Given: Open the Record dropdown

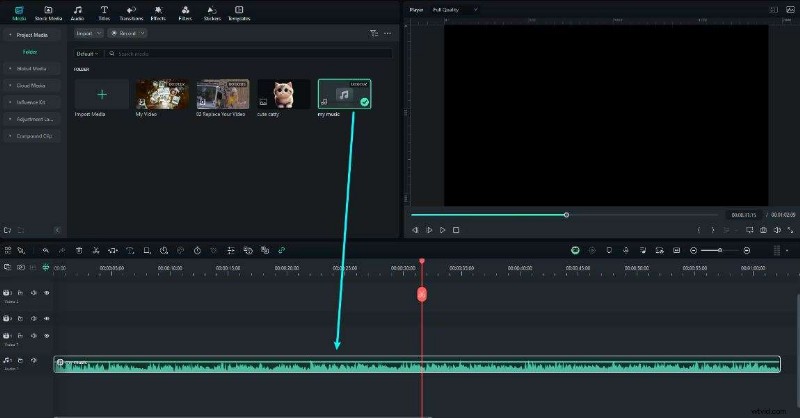Looking at the screenshot, I should pyautogui.click(x=127, y=33).
